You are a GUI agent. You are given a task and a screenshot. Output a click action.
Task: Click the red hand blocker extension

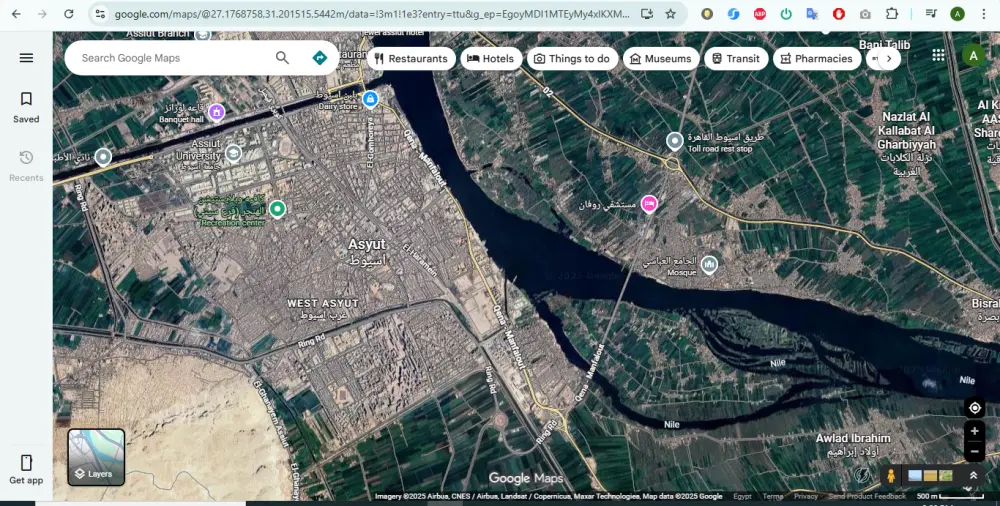pyautogui.click(x=839, y=13)
